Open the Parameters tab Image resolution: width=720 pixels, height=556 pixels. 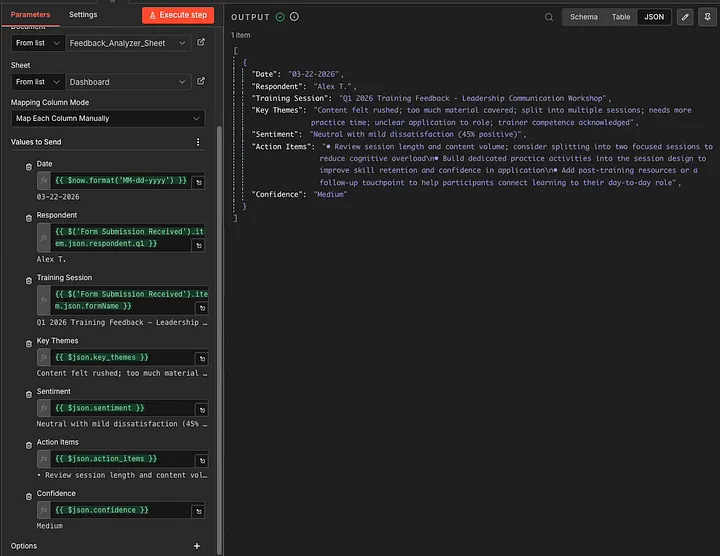tap(30, 15)
